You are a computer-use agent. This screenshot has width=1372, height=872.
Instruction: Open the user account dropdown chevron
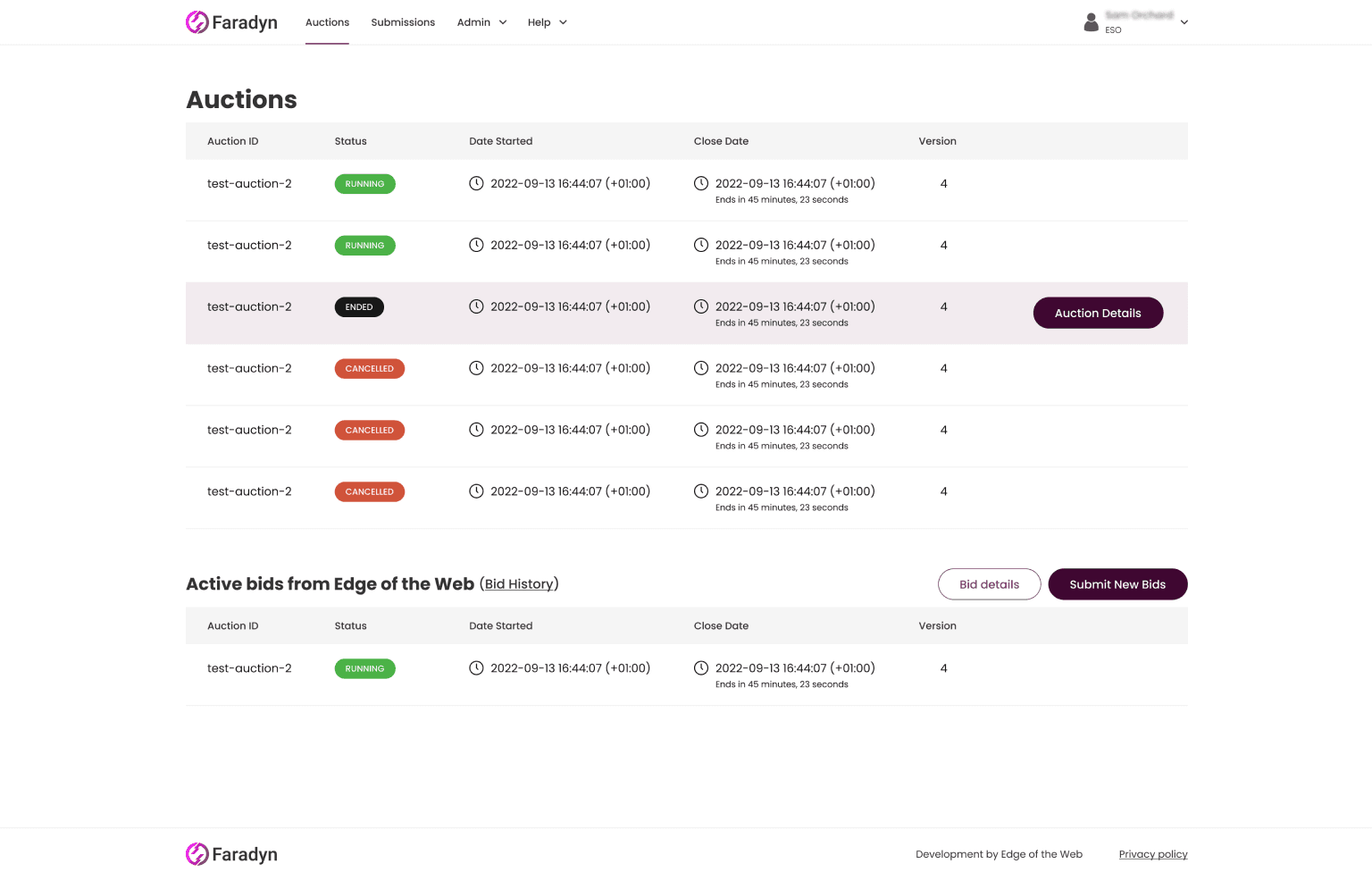pyautogui.click(x=1184, y=22)
